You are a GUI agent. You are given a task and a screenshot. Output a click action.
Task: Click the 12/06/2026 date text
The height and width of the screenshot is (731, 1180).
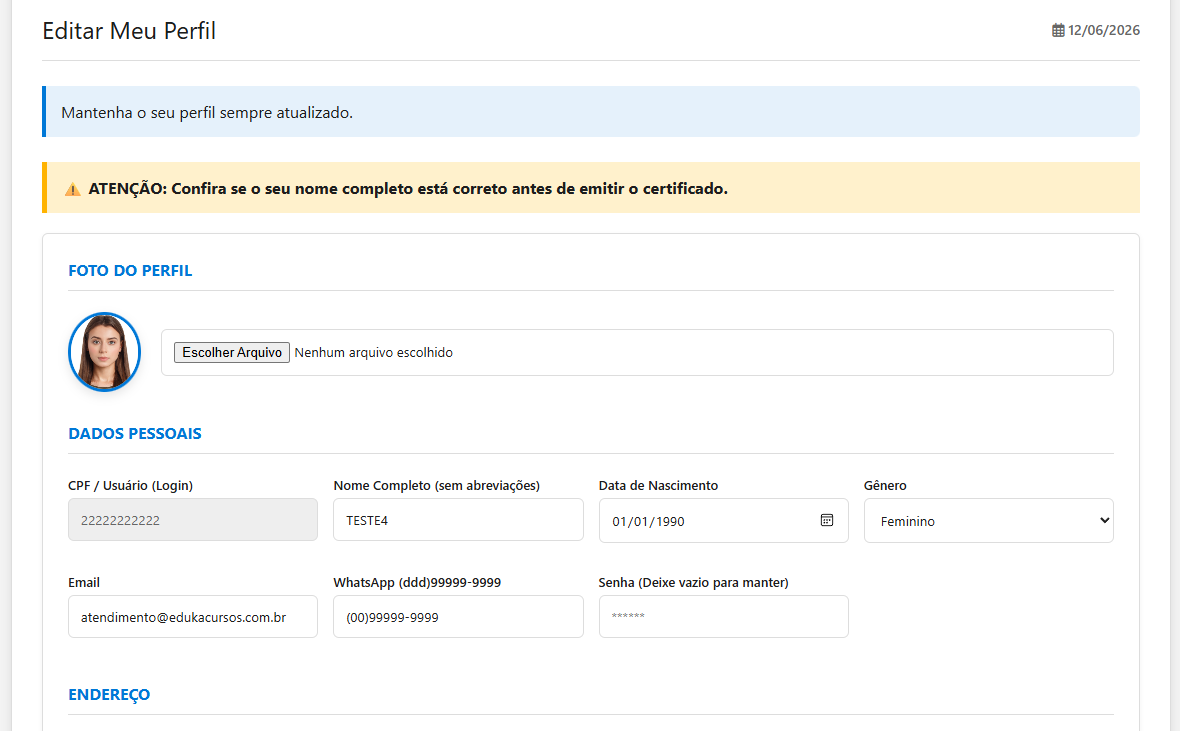[x=1103, y=30]
